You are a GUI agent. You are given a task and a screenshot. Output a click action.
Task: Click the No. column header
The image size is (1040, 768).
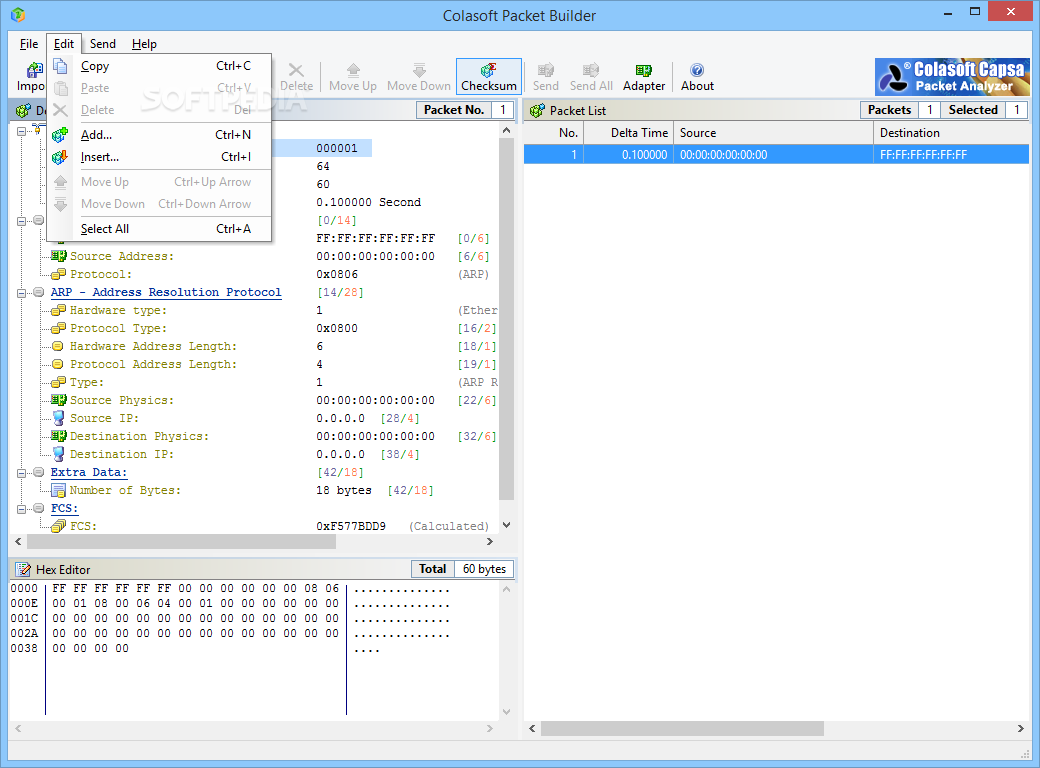[554, 133]
